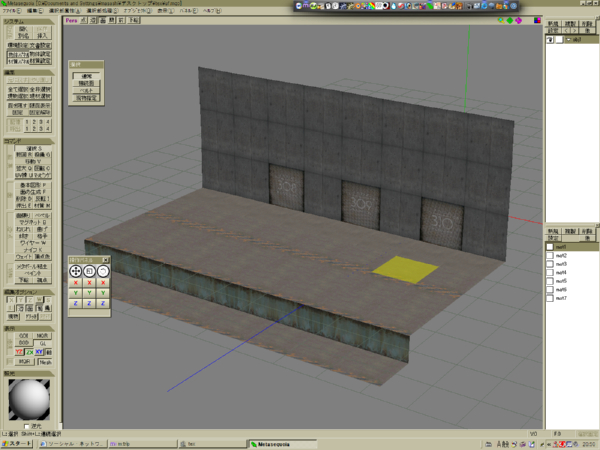The image size is (600, 450).
Task: Click the lighting sphere preview
Action: [29, 398]
